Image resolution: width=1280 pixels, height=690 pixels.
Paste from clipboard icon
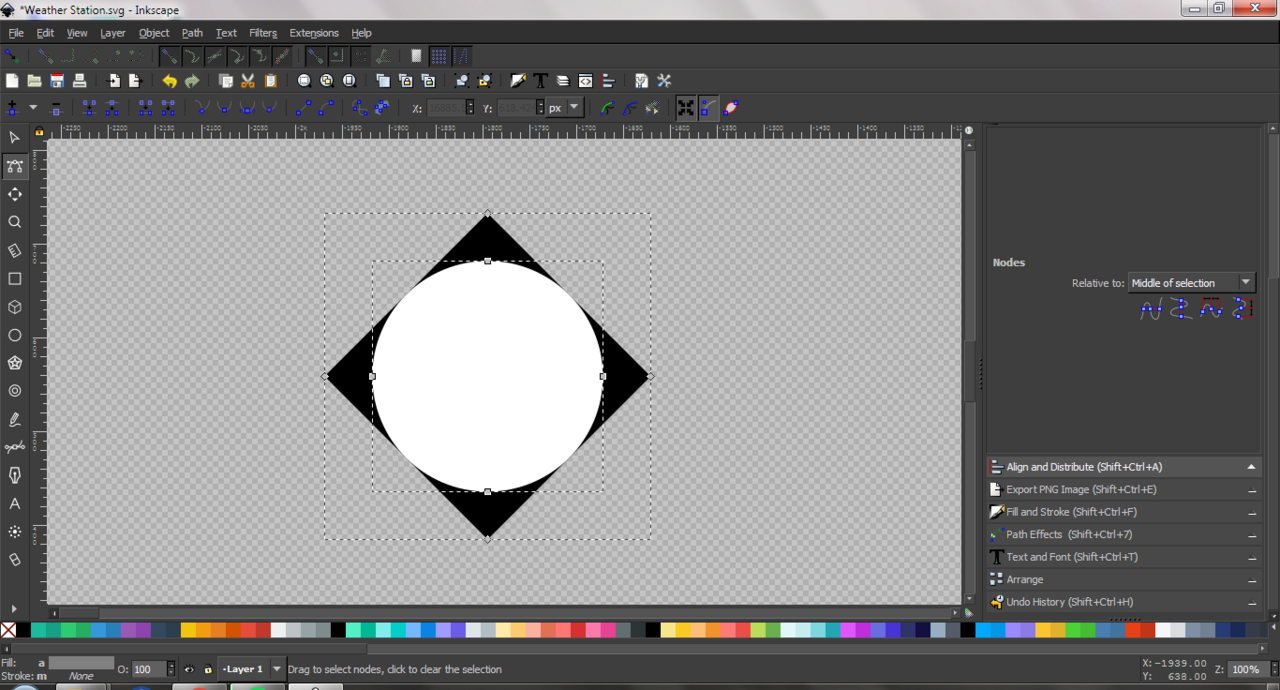[x=270, y=81]
